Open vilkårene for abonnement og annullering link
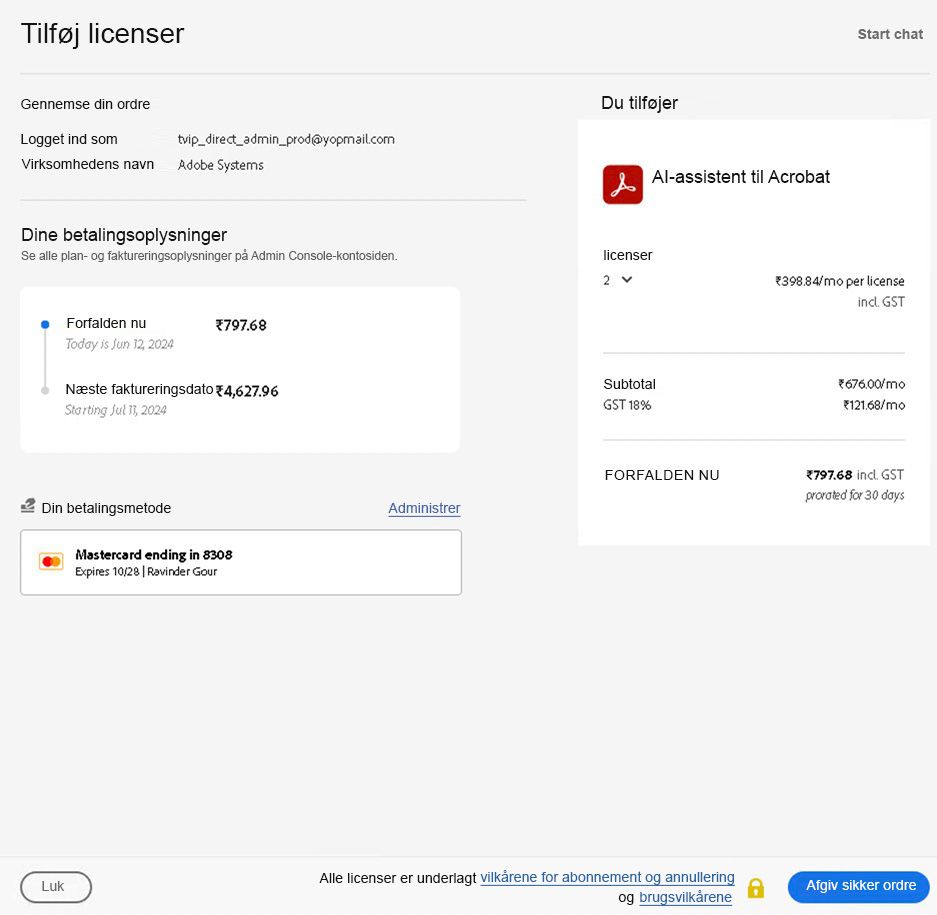Screen dimensions: 937x915 pos(607,877)
